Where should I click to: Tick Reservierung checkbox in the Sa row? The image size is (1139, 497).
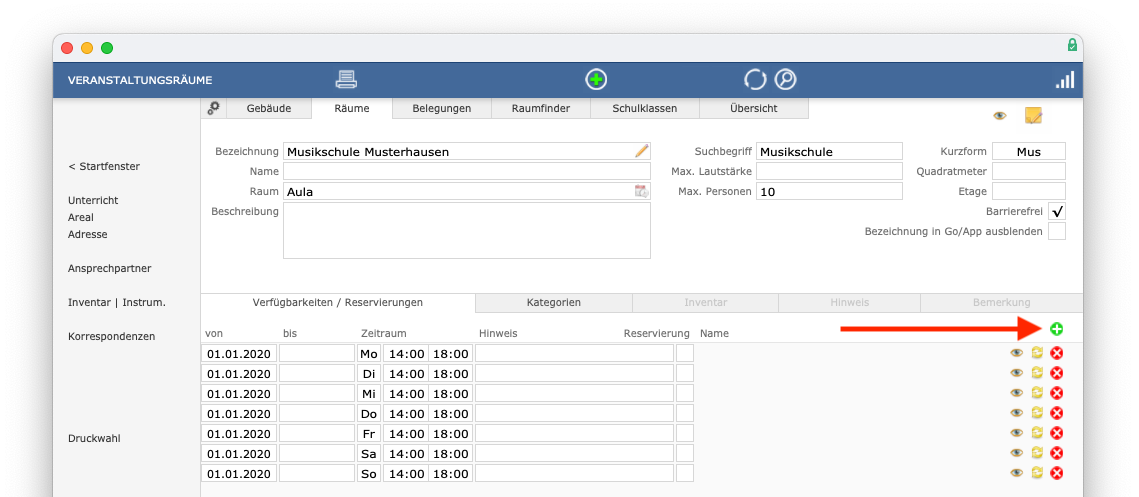[x=685, y=453]
